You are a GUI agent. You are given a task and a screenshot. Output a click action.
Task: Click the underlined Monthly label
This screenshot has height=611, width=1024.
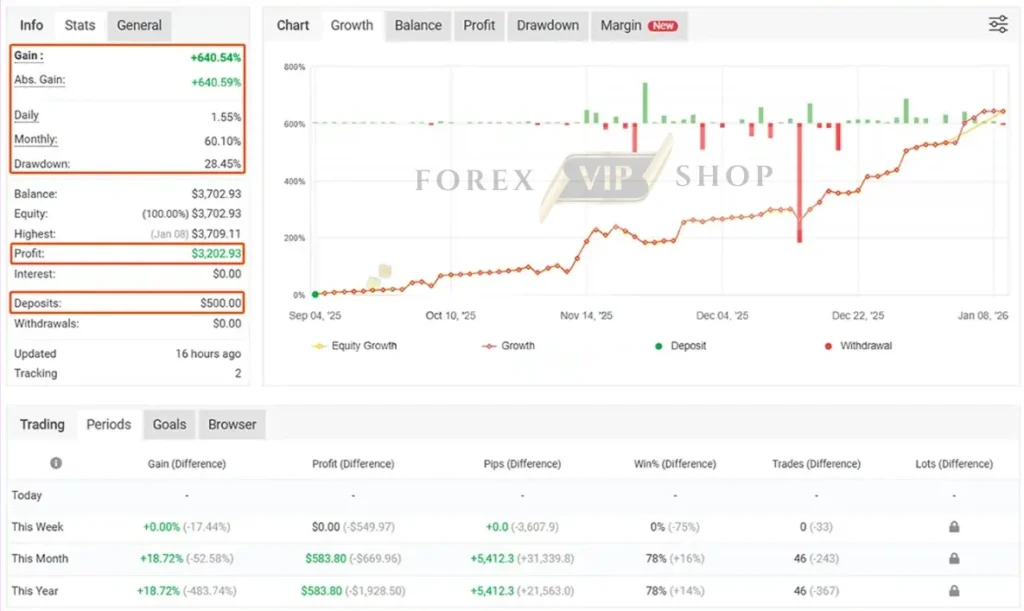coord(35,139)
